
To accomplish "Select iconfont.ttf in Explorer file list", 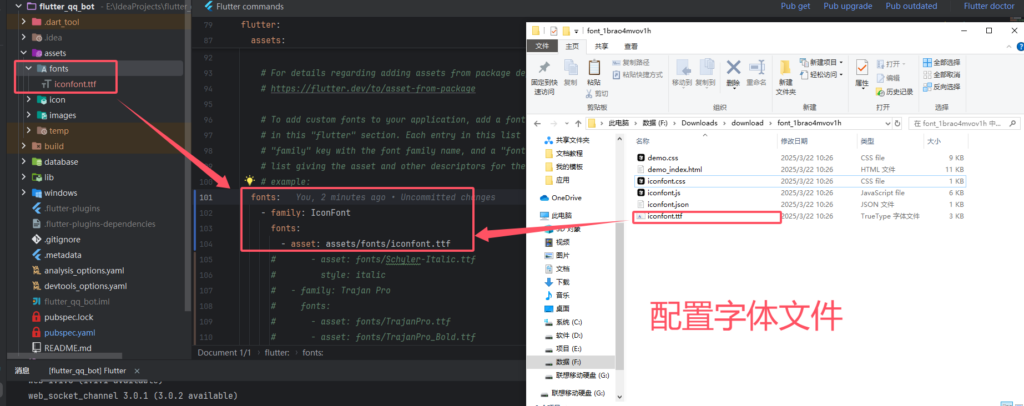I will pos(665,216).
